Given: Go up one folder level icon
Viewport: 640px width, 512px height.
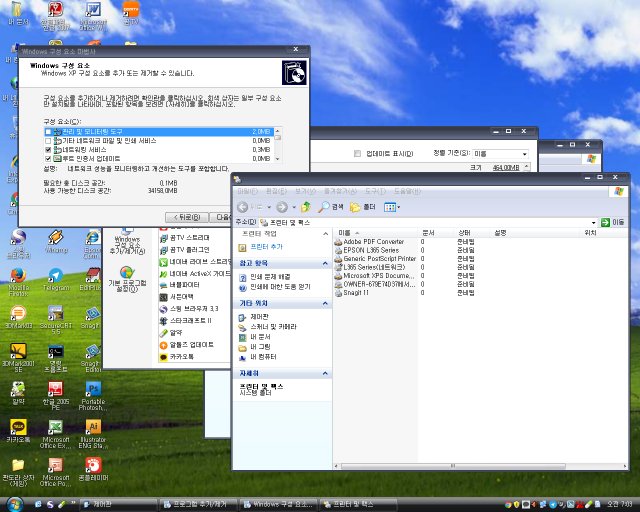Looking at the screenshot, I should 306,207.
